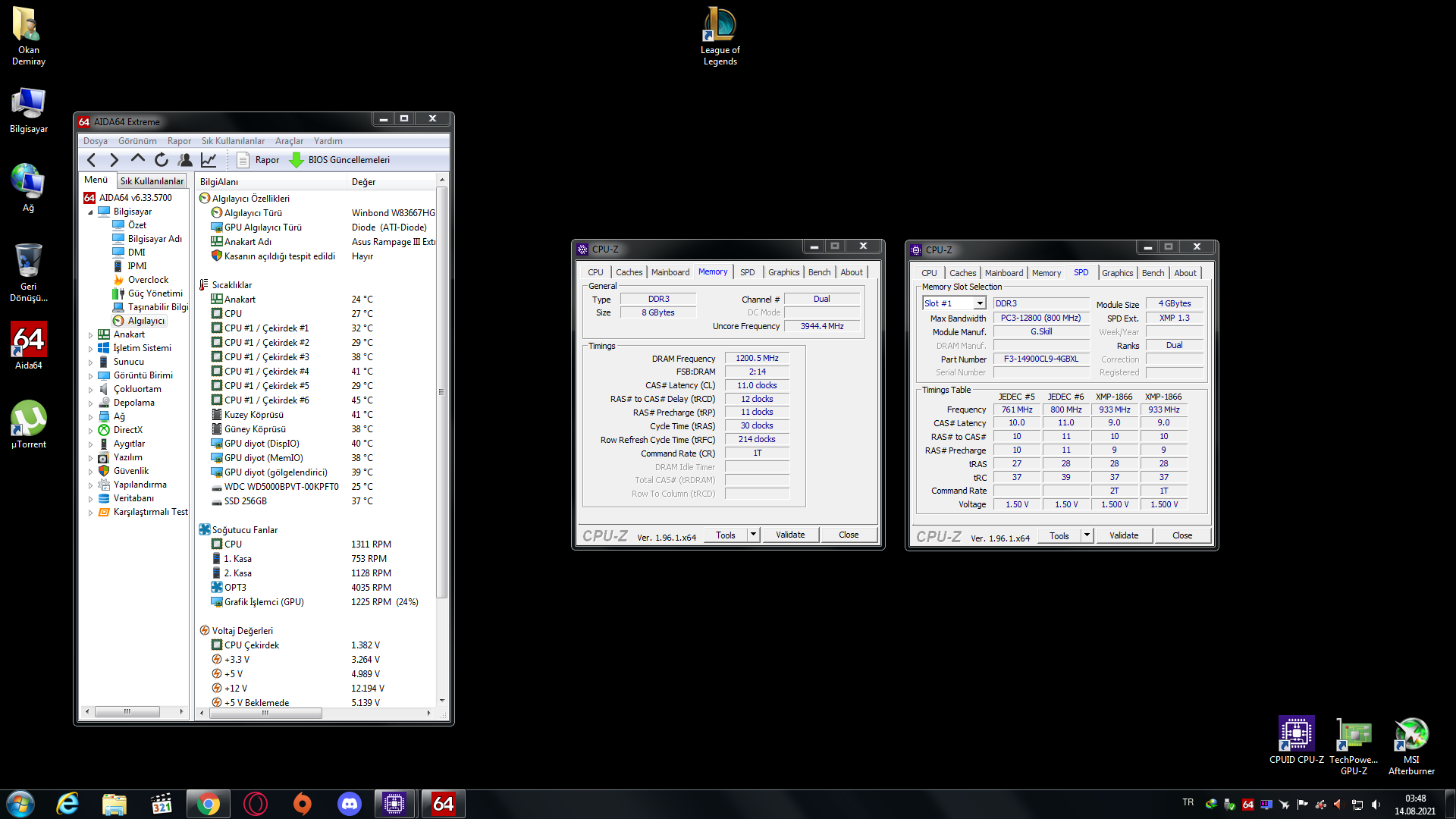Image resolution: width=1456 pixels, height=819 pixels.
Task: Click the clock in the system tray
Action: pyautogui.click(x=1415, y=805)
